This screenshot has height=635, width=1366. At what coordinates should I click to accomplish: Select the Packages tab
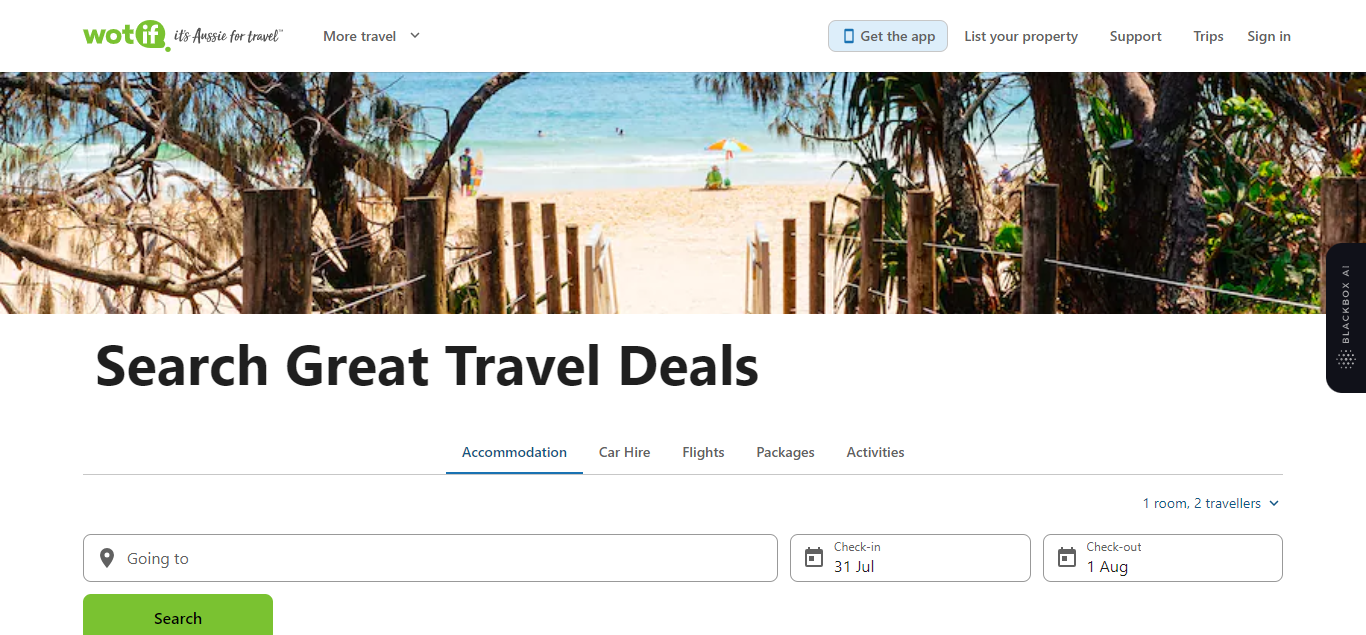pos(785,452)
